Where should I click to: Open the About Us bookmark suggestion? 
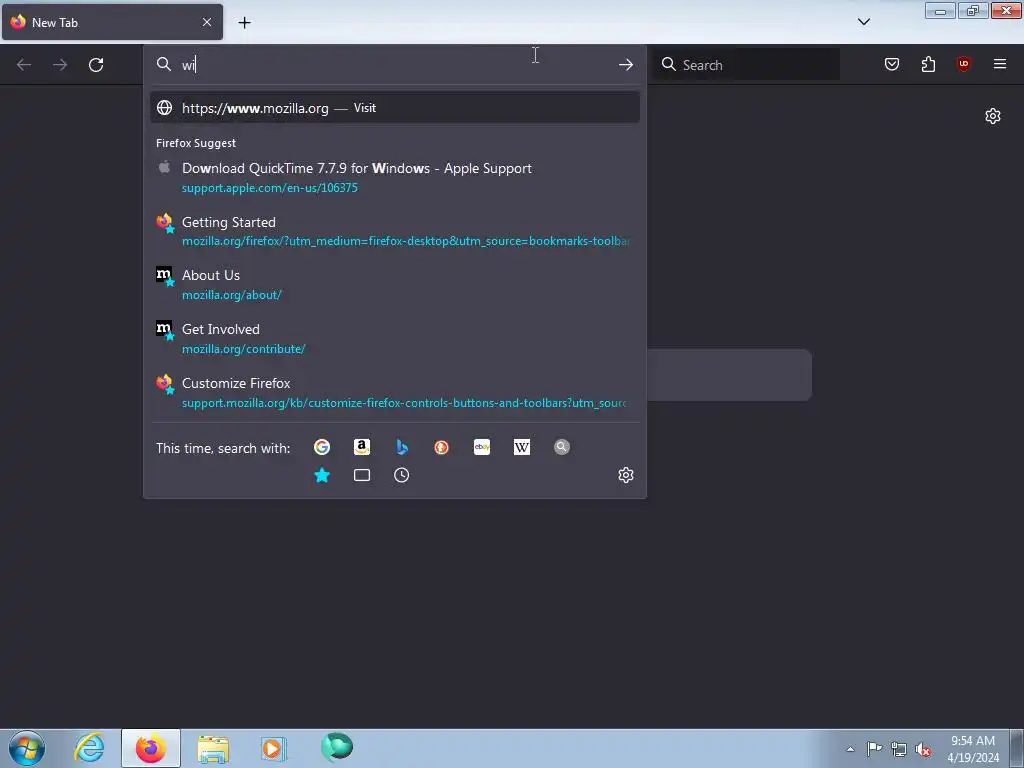click(x=394, y=285)
